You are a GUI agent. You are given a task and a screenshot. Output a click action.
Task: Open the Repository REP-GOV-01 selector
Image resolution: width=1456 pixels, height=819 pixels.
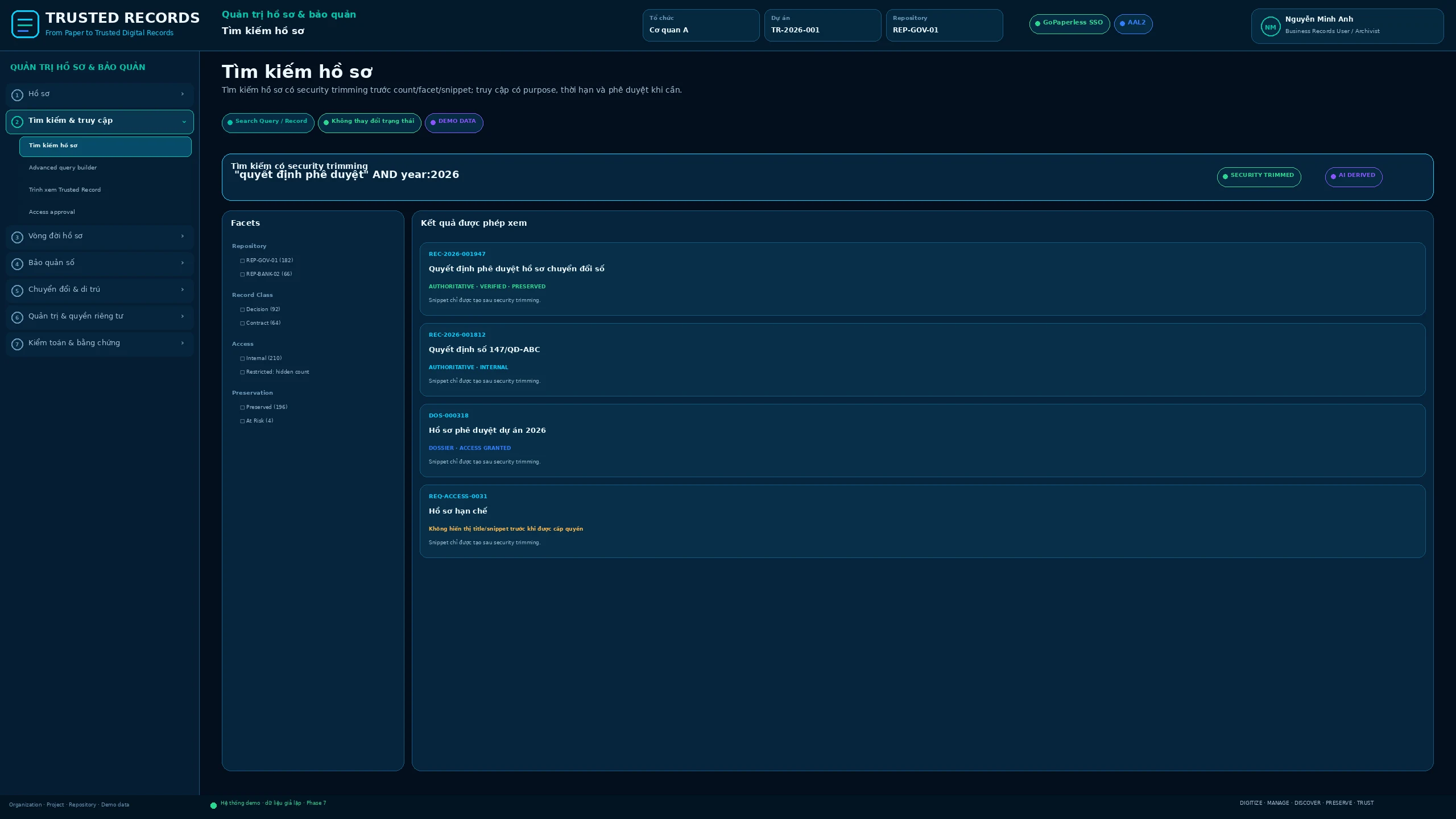pyautogui.click(x=944, y=25)
